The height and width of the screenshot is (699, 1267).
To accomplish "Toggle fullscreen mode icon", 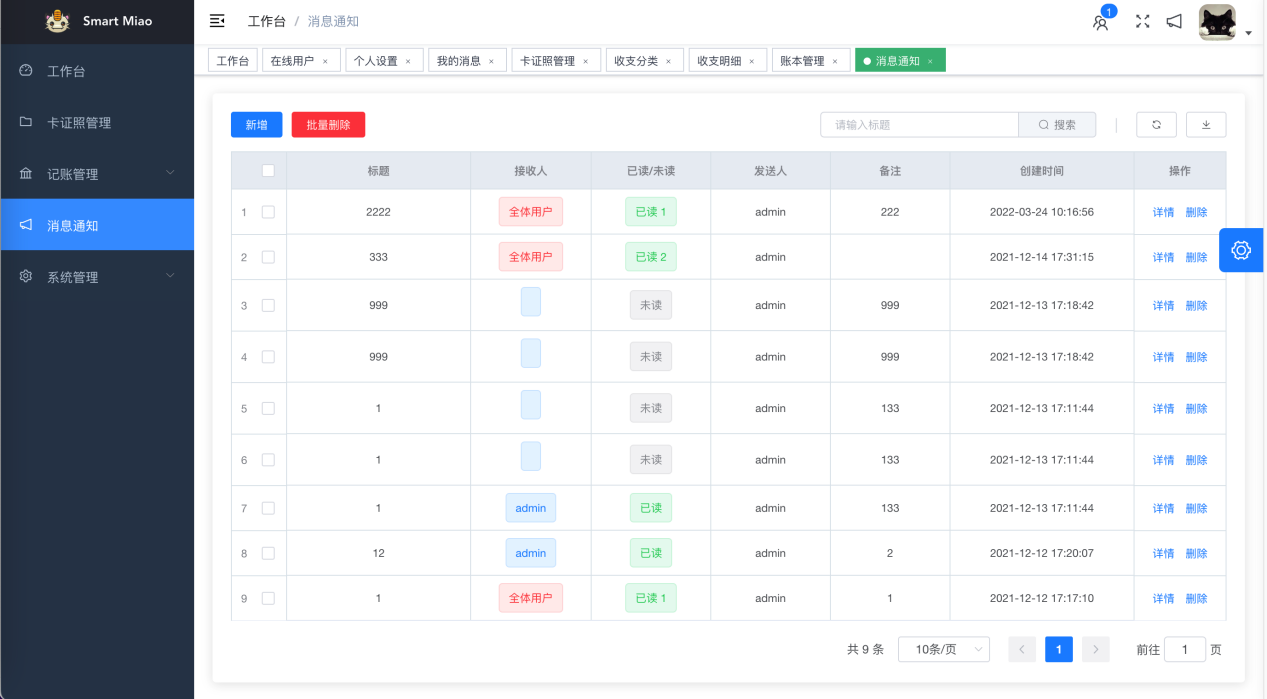I will click(1142, 21).
